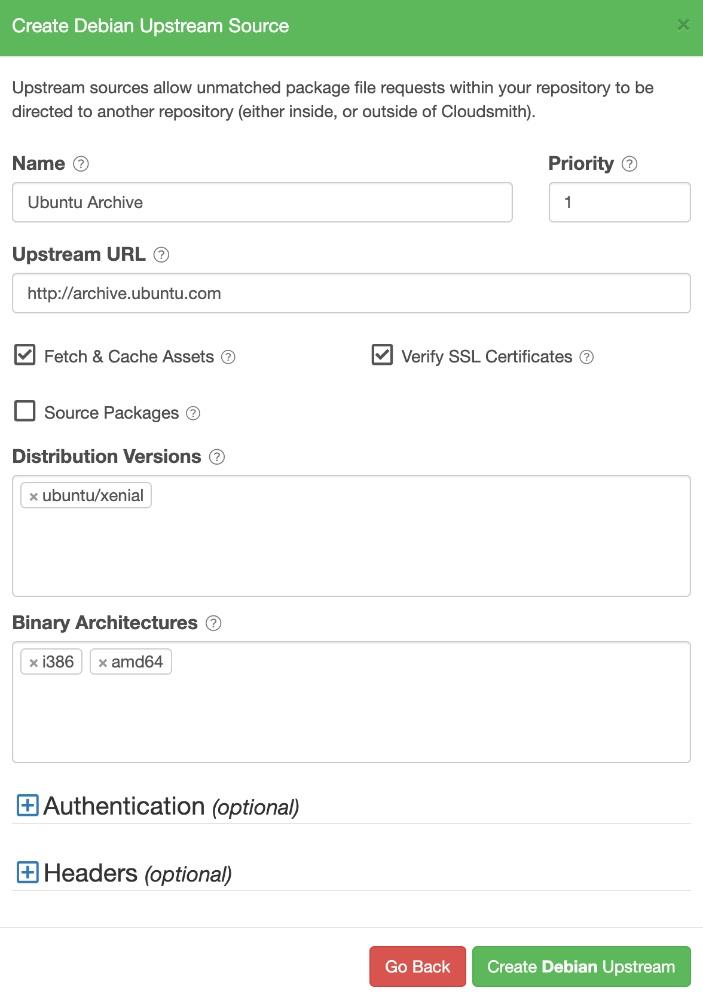The image size is (703, 1000).
Task: Remove the ubuntu/xenial distribution tag
Action: (34, 496)
